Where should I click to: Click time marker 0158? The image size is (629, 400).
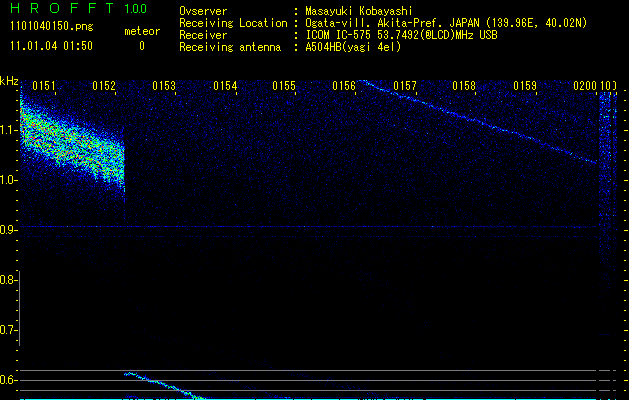[x=464, y=86]
